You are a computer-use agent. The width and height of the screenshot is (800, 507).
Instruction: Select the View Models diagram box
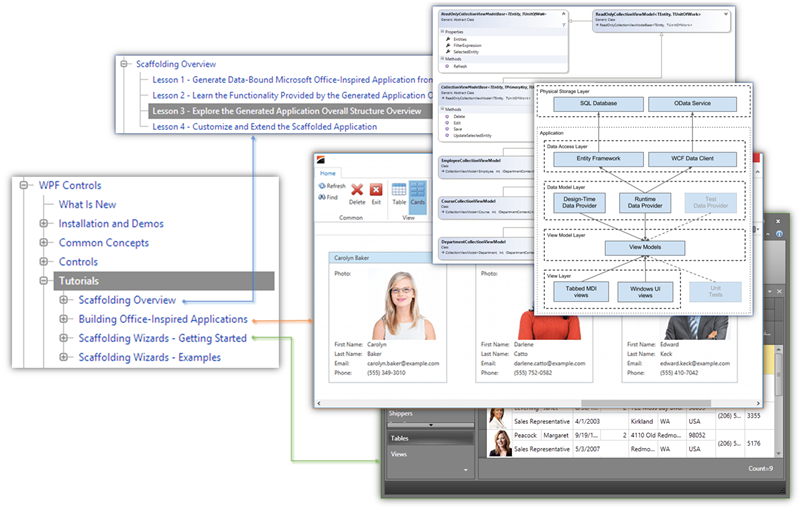644,247
